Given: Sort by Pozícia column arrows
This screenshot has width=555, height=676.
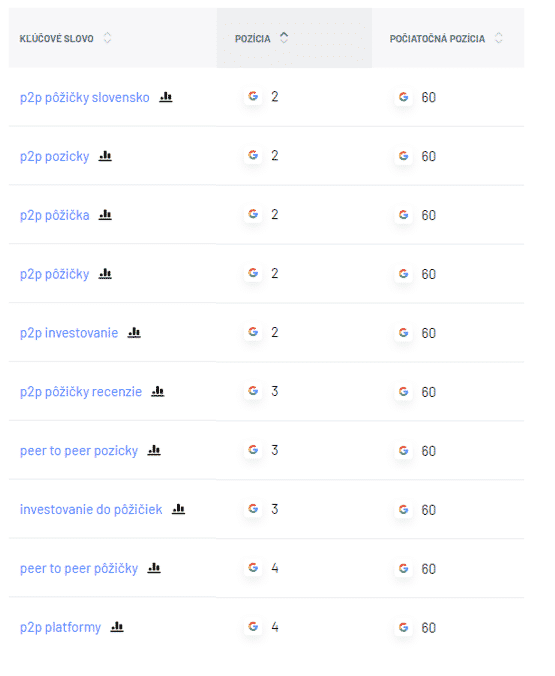Looking at the screenshot, I should [284, 38].
